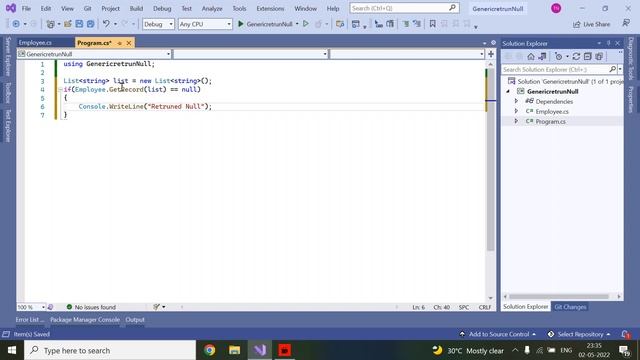Open the Build menu
The image size is (640, 360).
[x=136, y=9]
